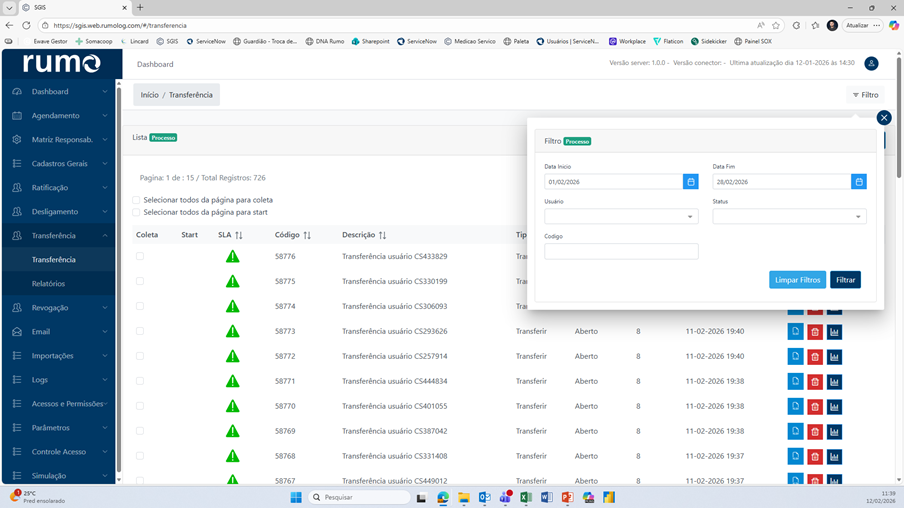Select Dashboard in the left sidebar

50,92
